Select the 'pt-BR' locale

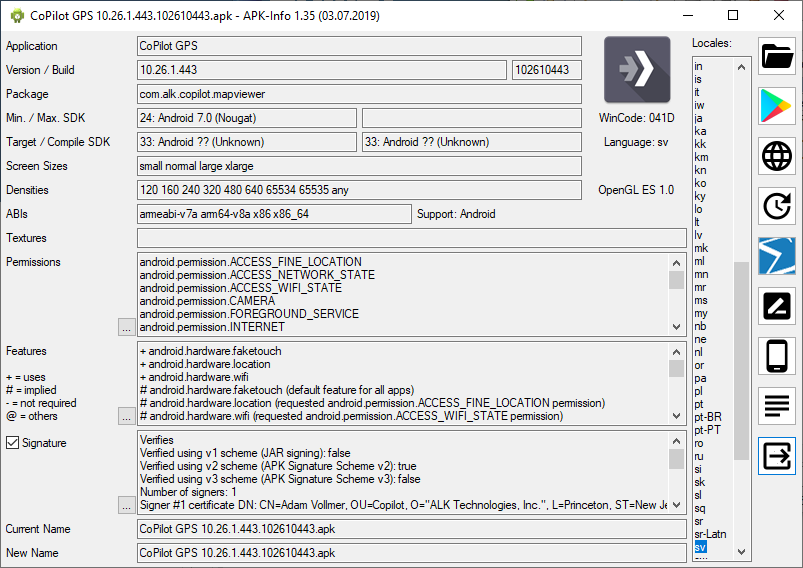pyautogui.click(x=708, y=417)
